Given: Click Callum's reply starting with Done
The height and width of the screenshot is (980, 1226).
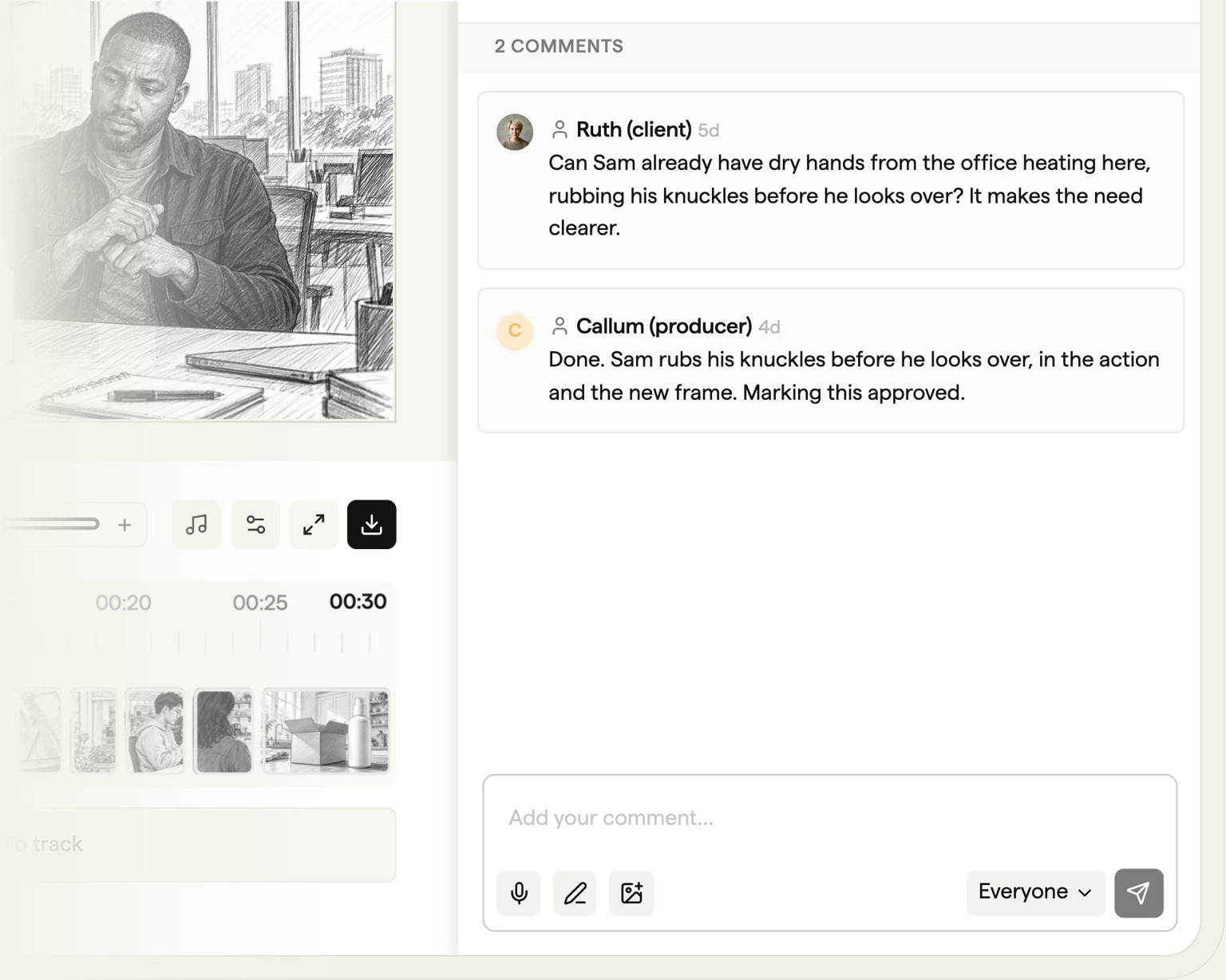Looking at the screenshot, I should 854,376.
